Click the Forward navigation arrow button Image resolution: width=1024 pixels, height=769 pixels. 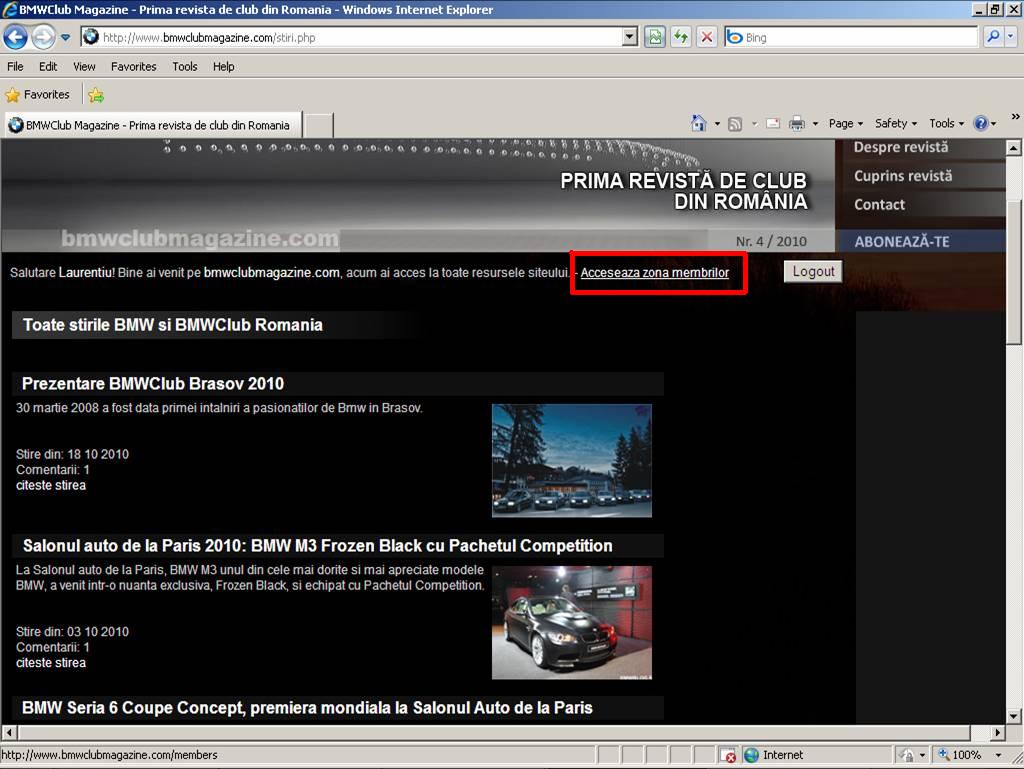pos(43,37)
